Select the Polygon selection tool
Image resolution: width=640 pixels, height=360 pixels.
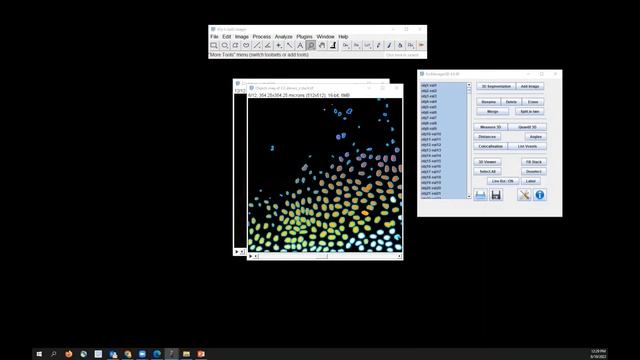236,46
